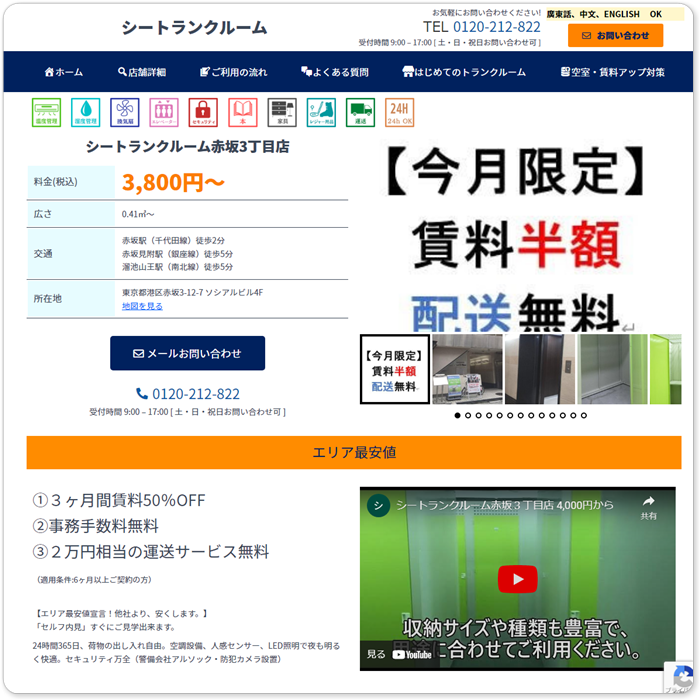Screen dimensions: 700x700
Task: Select the second carousel dot
Action: pyautogui.click(x=468, y=416)
